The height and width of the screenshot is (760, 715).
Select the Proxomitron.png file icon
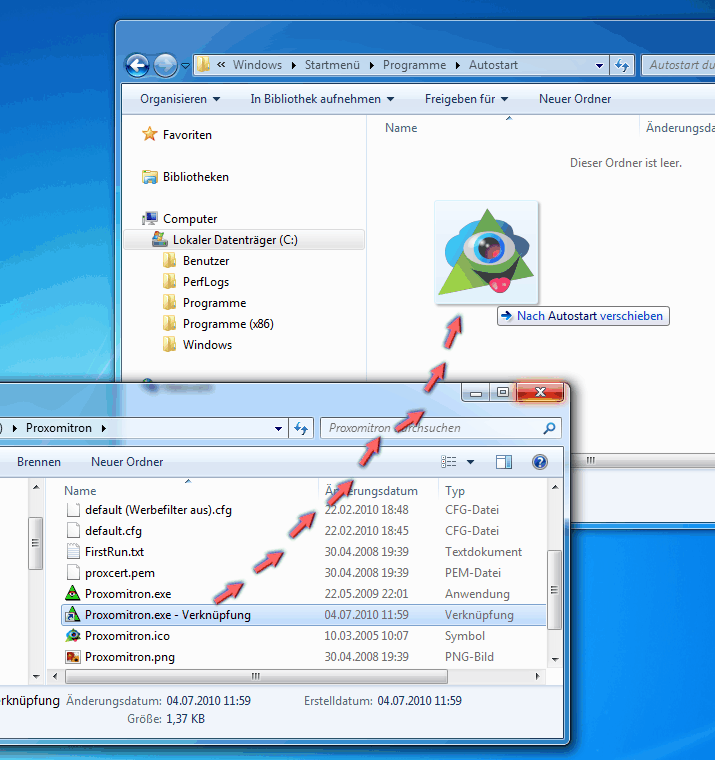coord(72,657)
